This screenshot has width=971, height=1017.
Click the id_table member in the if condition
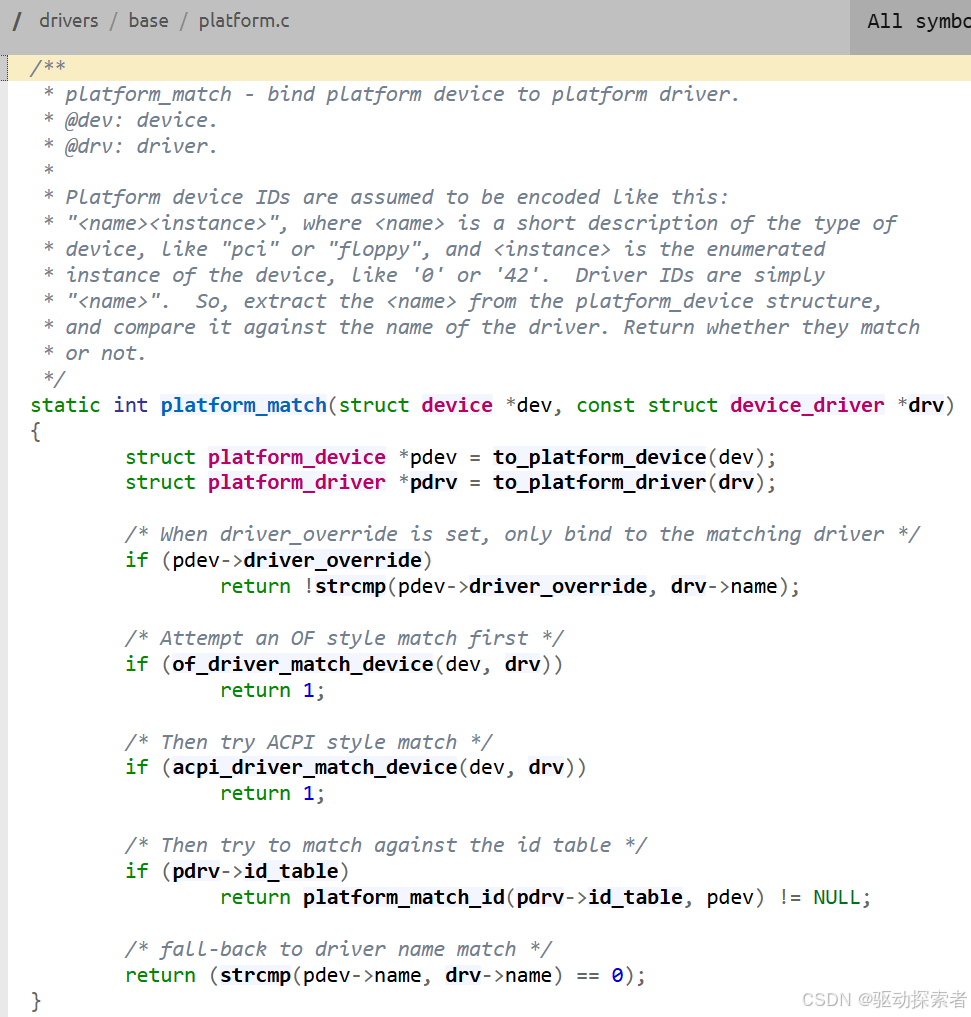292,871
